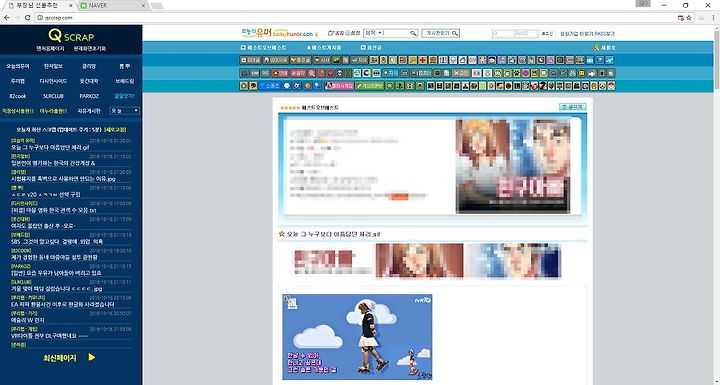Click the yellow 직장상사출현!! link
720x385 pixels.
click(x=18, y=111)
